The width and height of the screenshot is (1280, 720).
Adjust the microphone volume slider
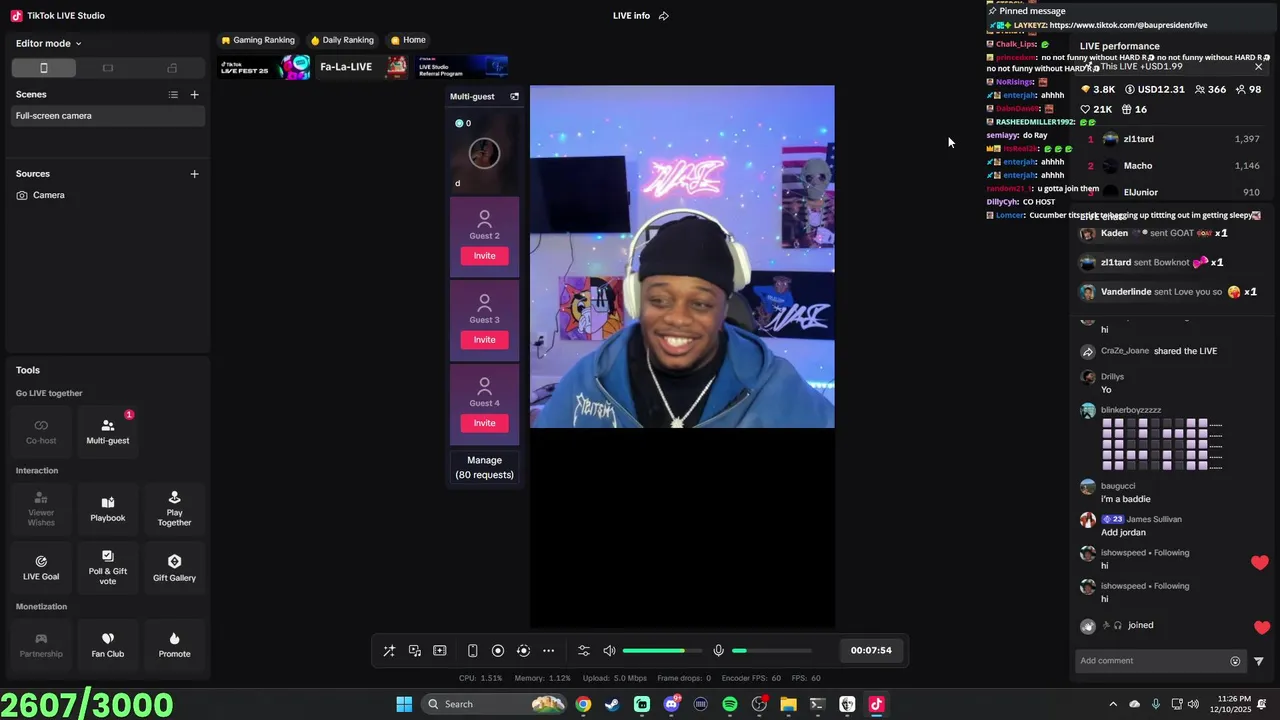(771, 650)
